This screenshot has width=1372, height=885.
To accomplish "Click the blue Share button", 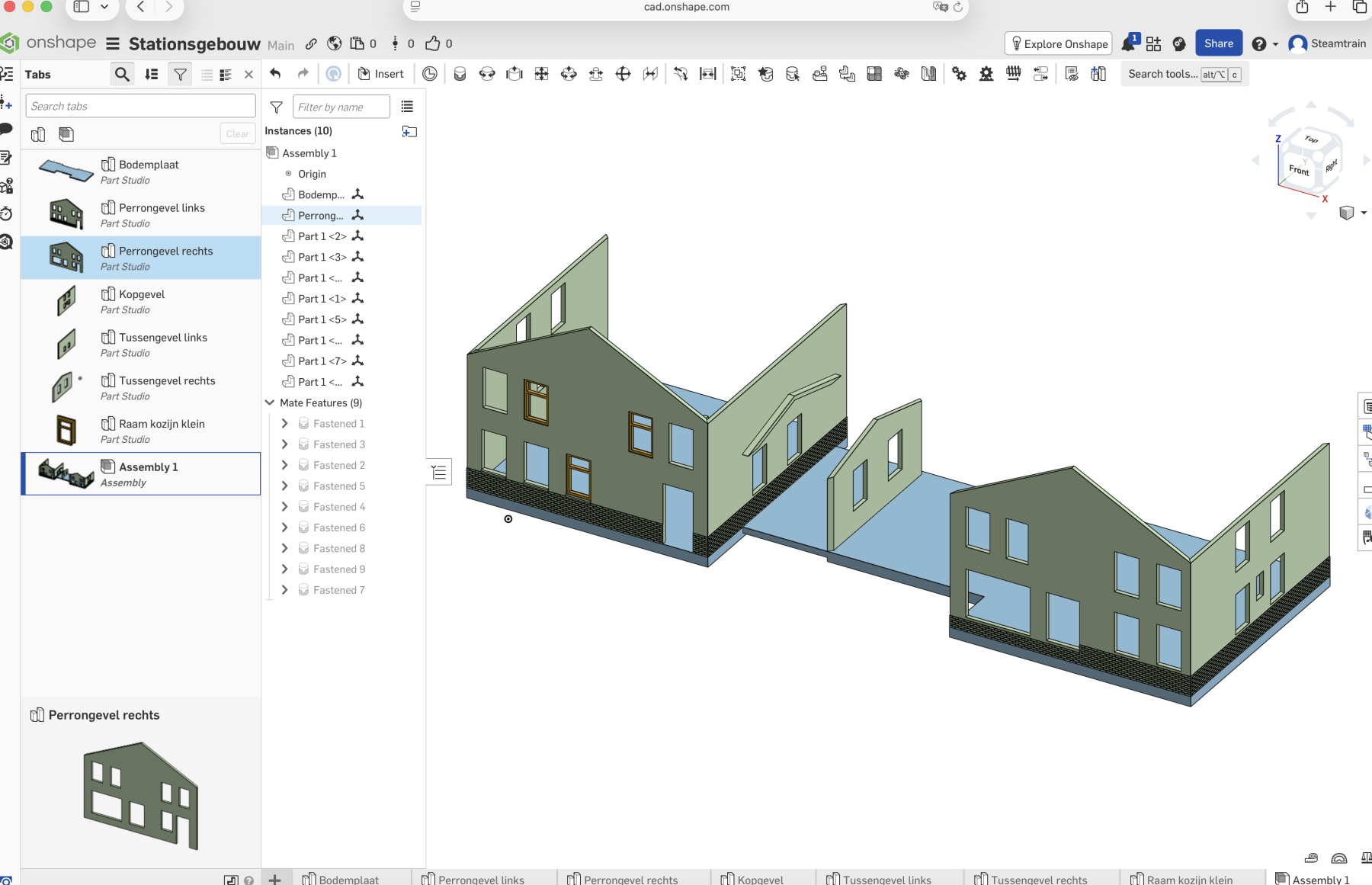I will tap(1218, 43).
